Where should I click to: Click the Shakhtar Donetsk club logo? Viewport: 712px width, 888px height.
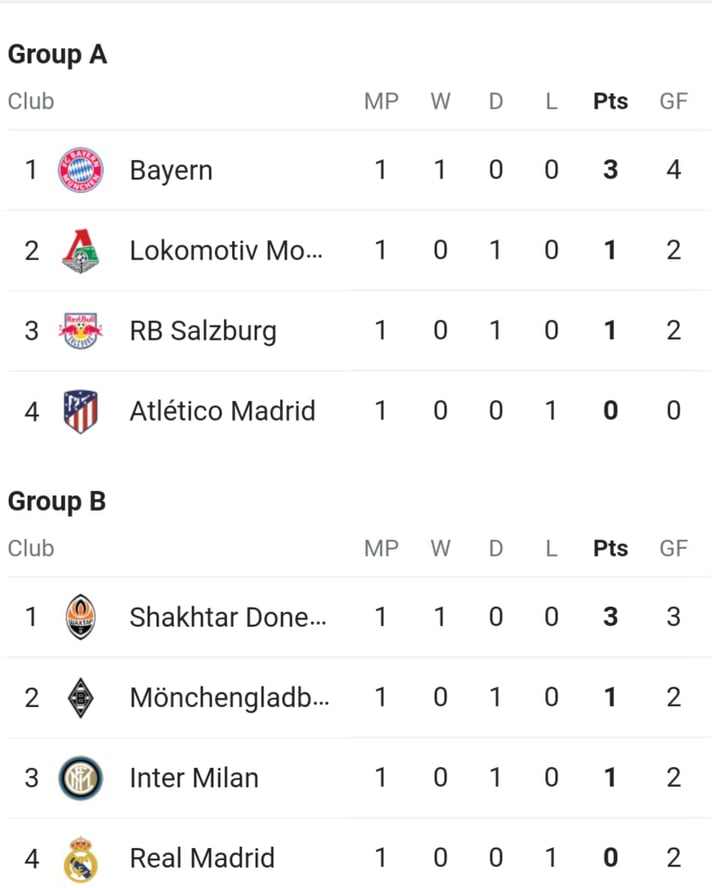[80, 617]
